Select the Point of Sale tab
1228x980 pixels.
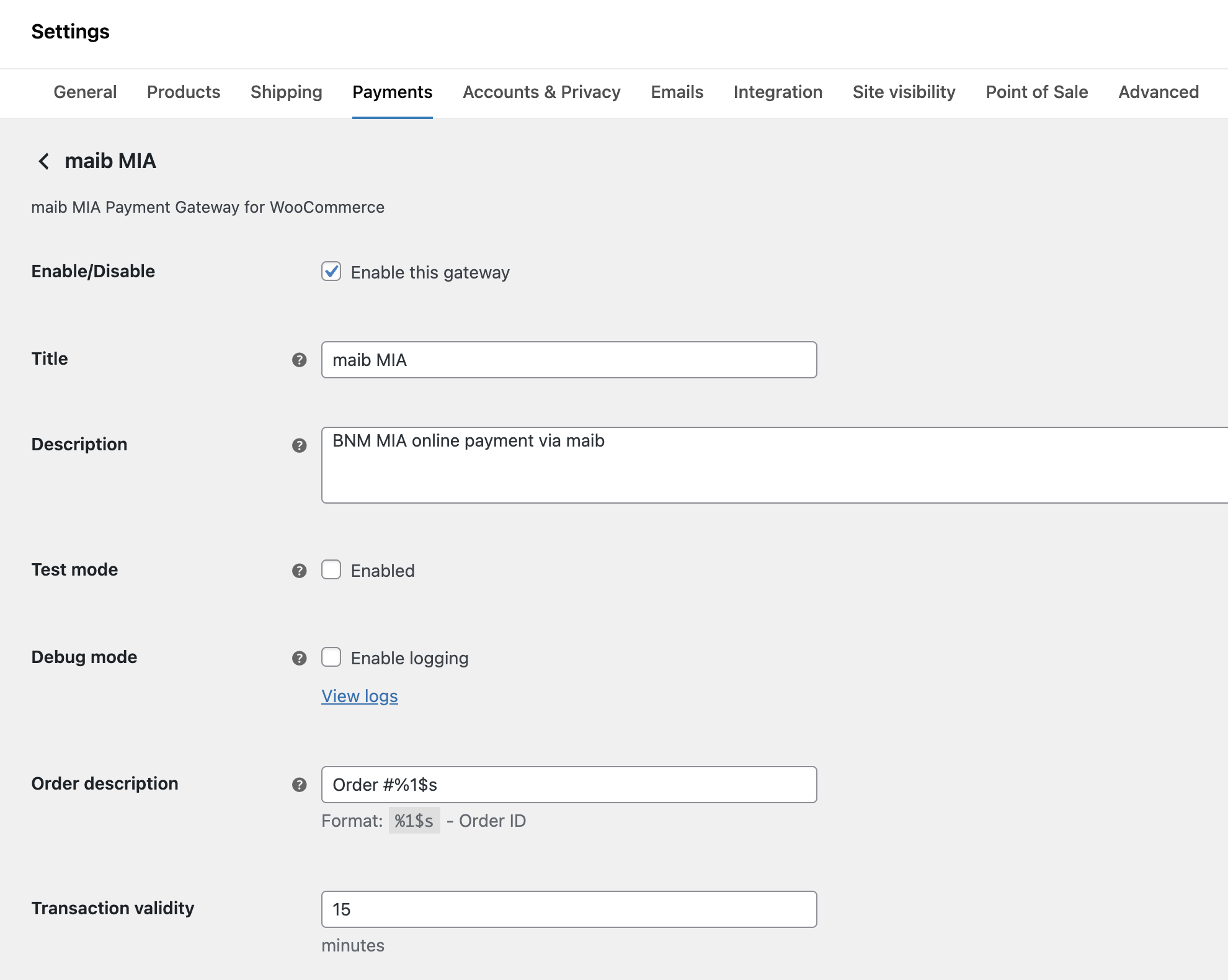coord(1036,92)
